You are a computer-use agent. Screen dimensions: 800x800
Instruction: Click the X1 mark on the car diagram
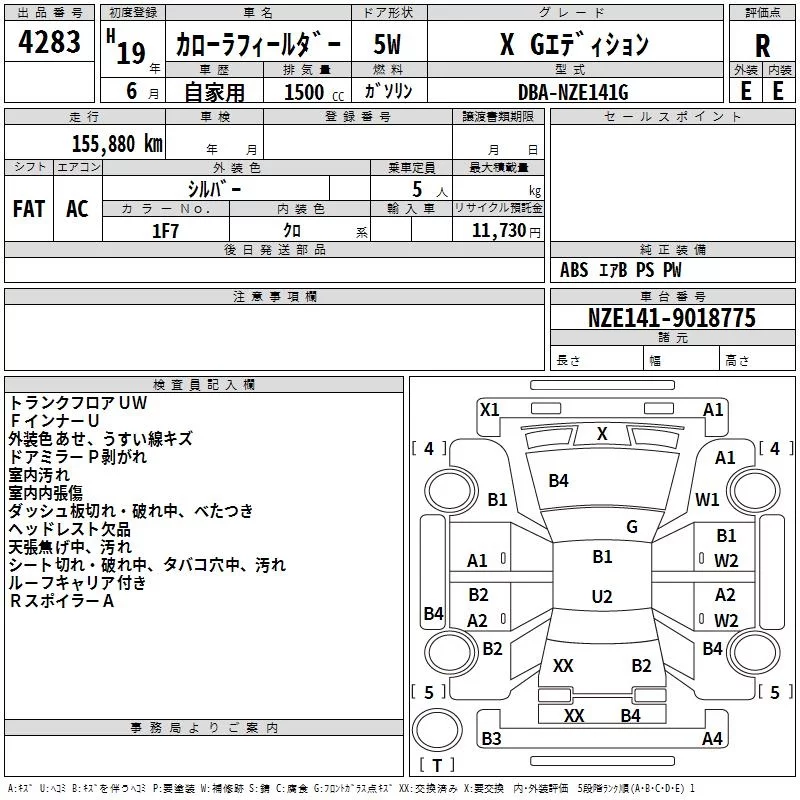(x=489, y=410)
